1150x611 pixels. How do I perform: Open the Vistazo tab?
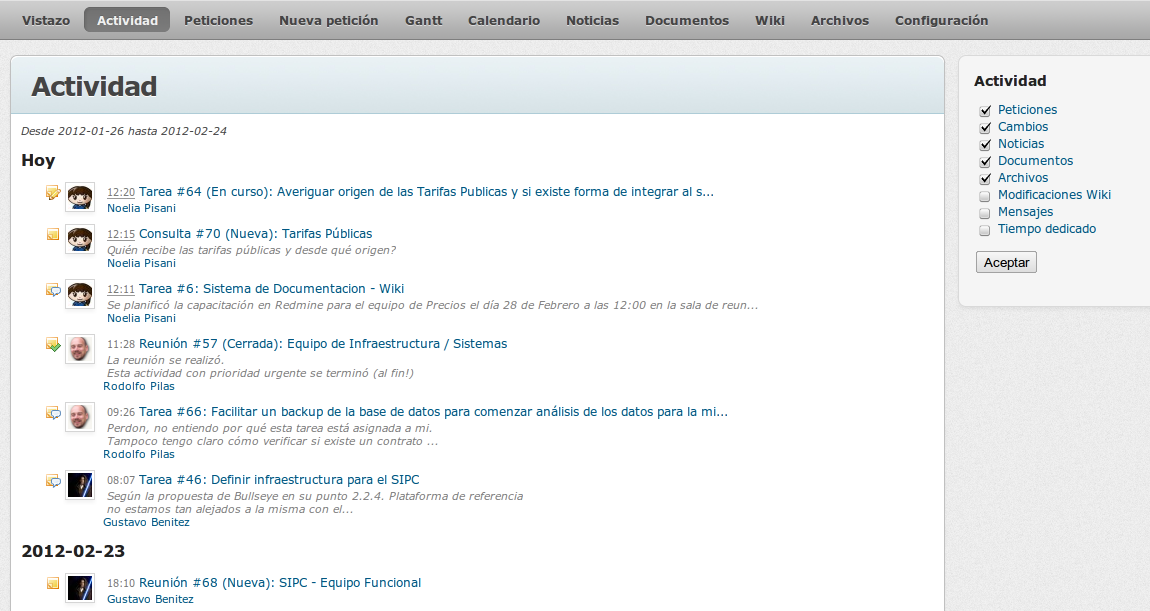pyautogui.click(x=46, y=21)
